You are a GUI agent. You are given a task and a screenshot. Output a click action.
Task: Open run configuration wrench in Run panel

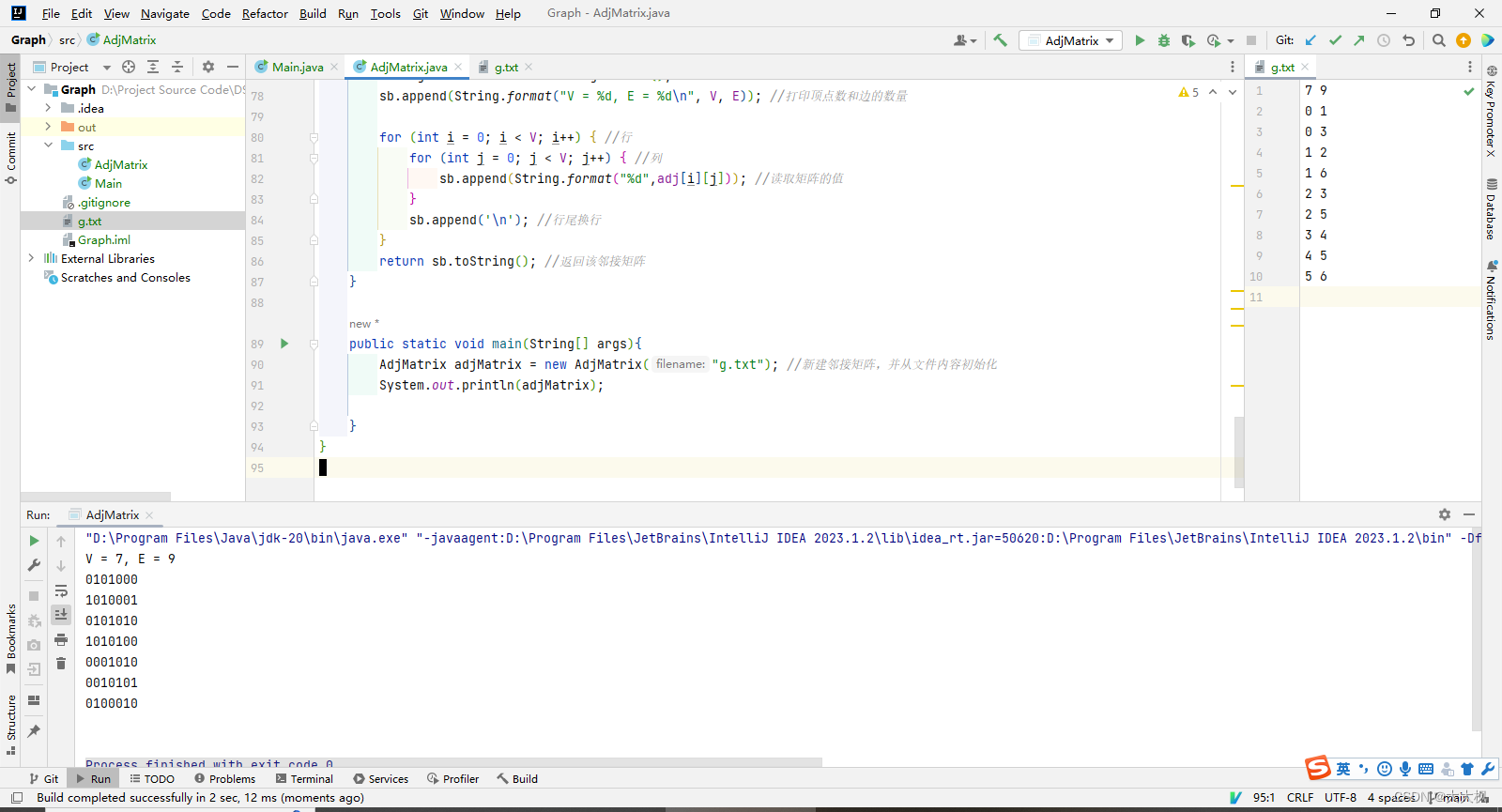34,565
